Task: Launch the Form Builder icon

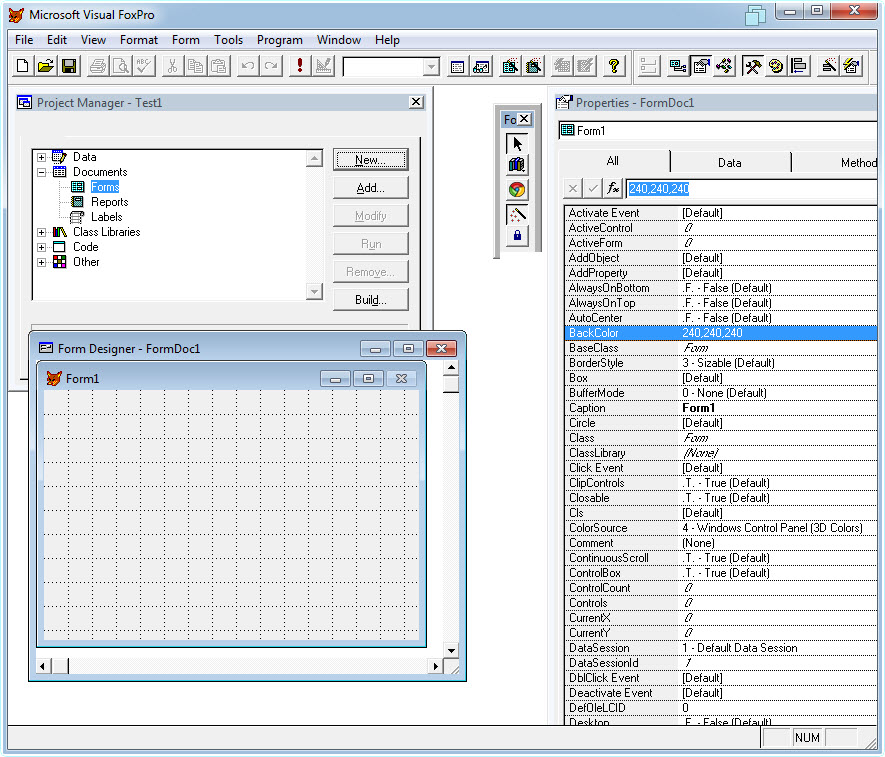Action: (x=829, y=67)
